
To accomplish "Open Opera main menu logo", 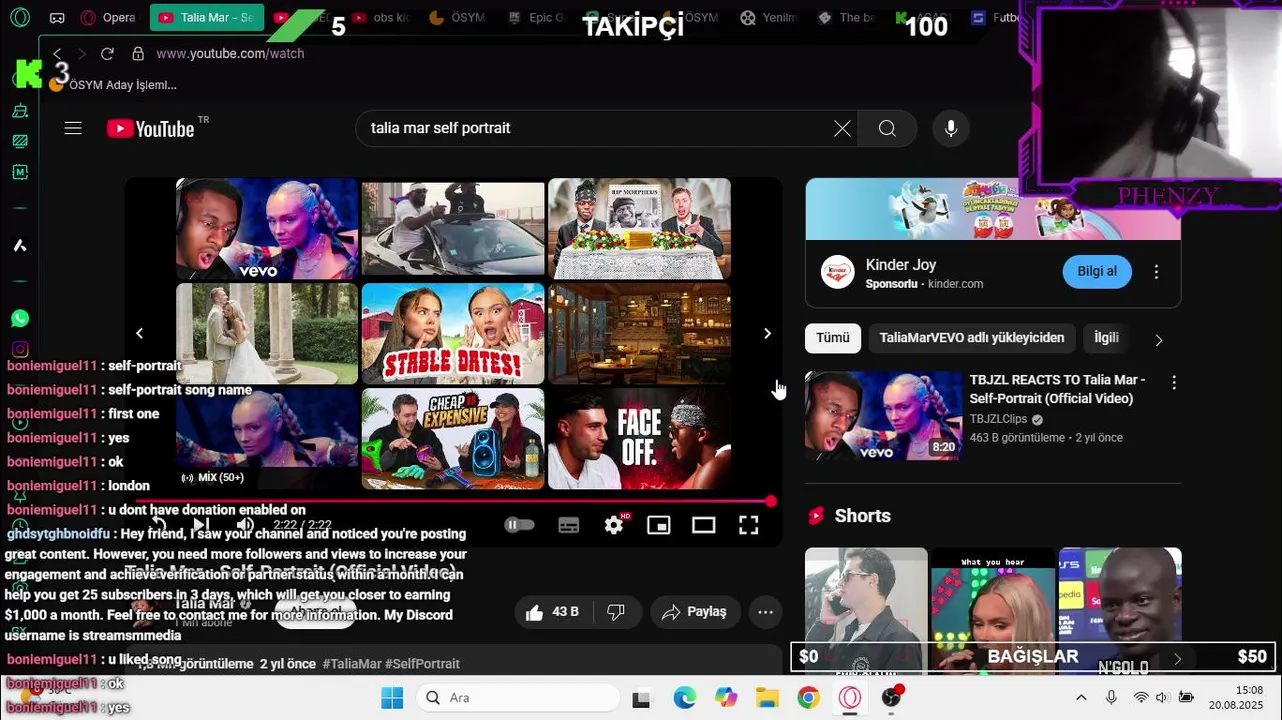I will (20, 17).
